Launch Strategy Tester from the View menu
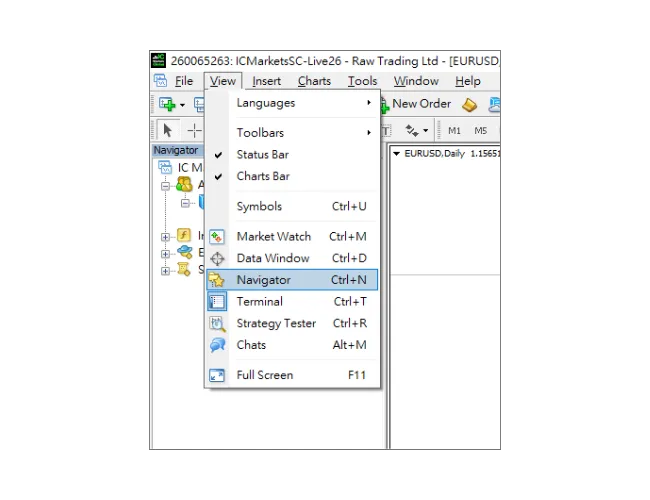Viewport: 650px width, 500px height. (x=275, y=324)
